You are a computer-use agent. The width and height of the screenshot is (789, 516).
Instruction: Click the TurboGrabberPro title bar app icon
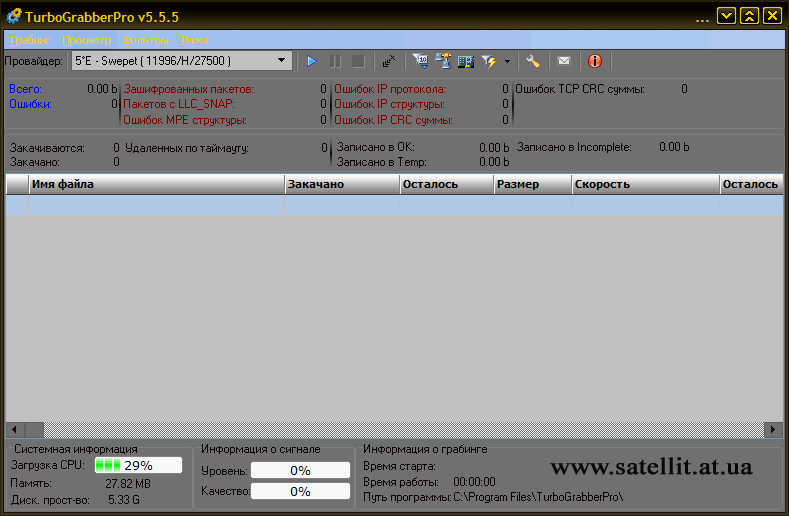14,16
